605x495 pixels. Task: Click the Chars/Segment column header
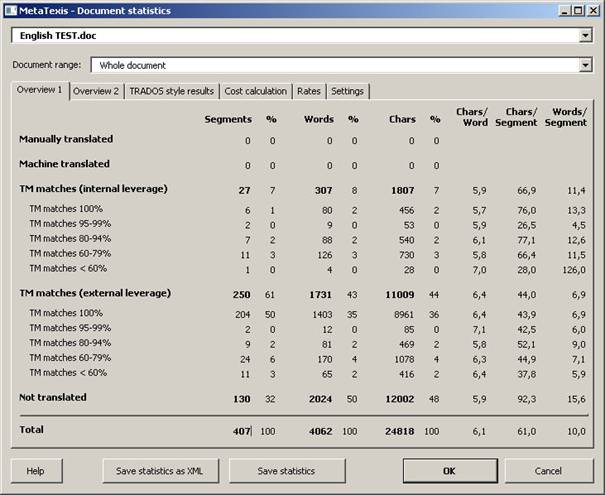(x=516, y=117)
